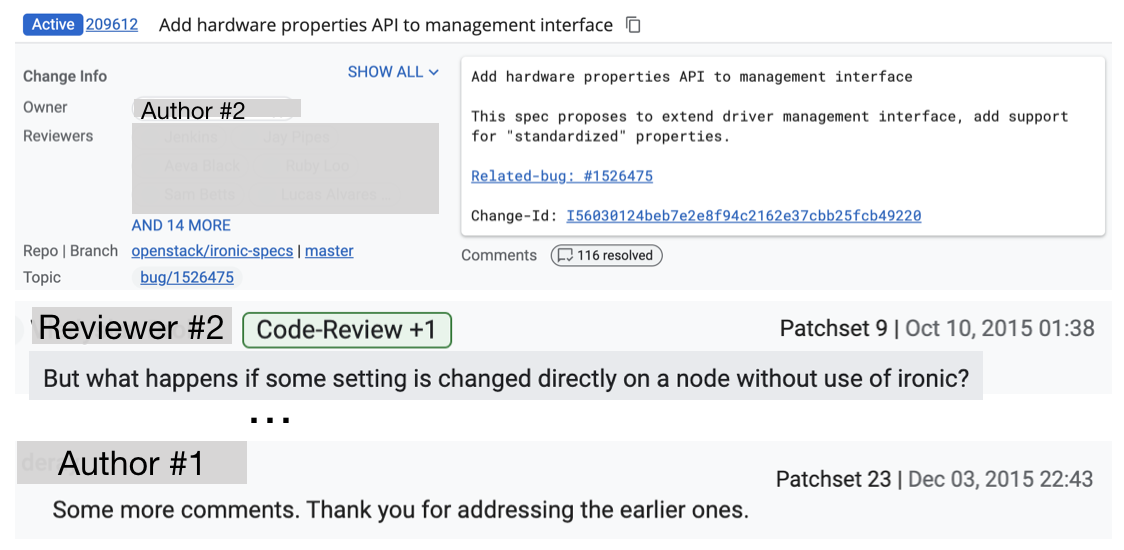Click the Reviewer #2 message author name
This screenshot has height=550, width=1124.
tap(131, 328)
